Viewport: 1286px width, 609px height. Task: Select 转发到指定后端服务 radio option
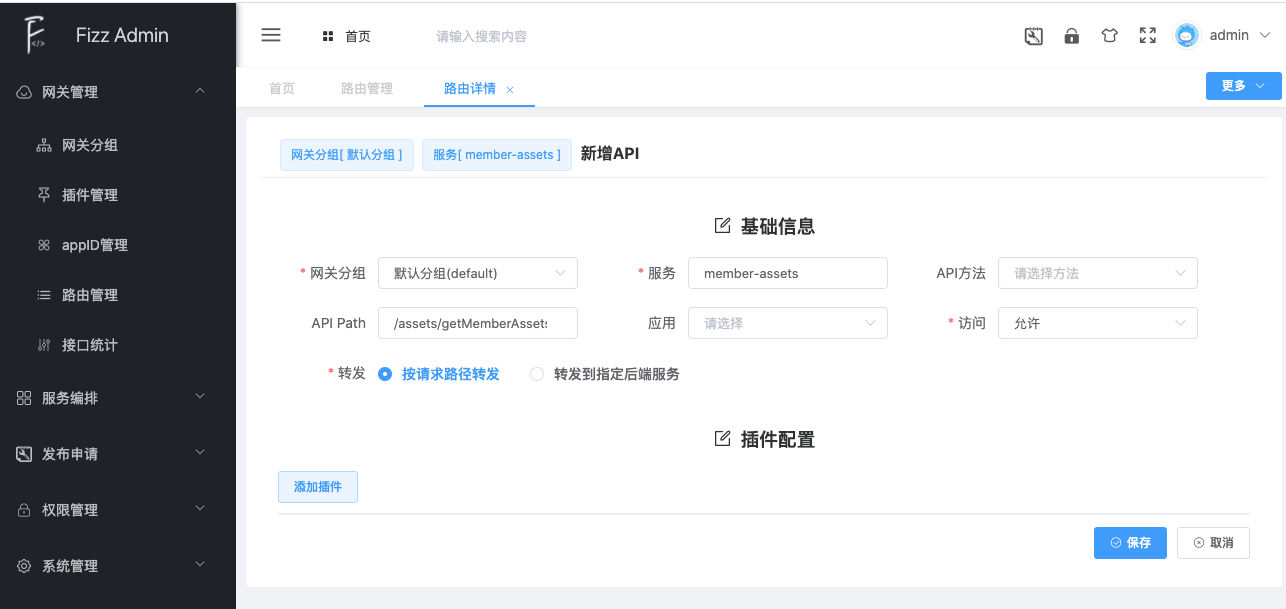(x=537, y=374)
